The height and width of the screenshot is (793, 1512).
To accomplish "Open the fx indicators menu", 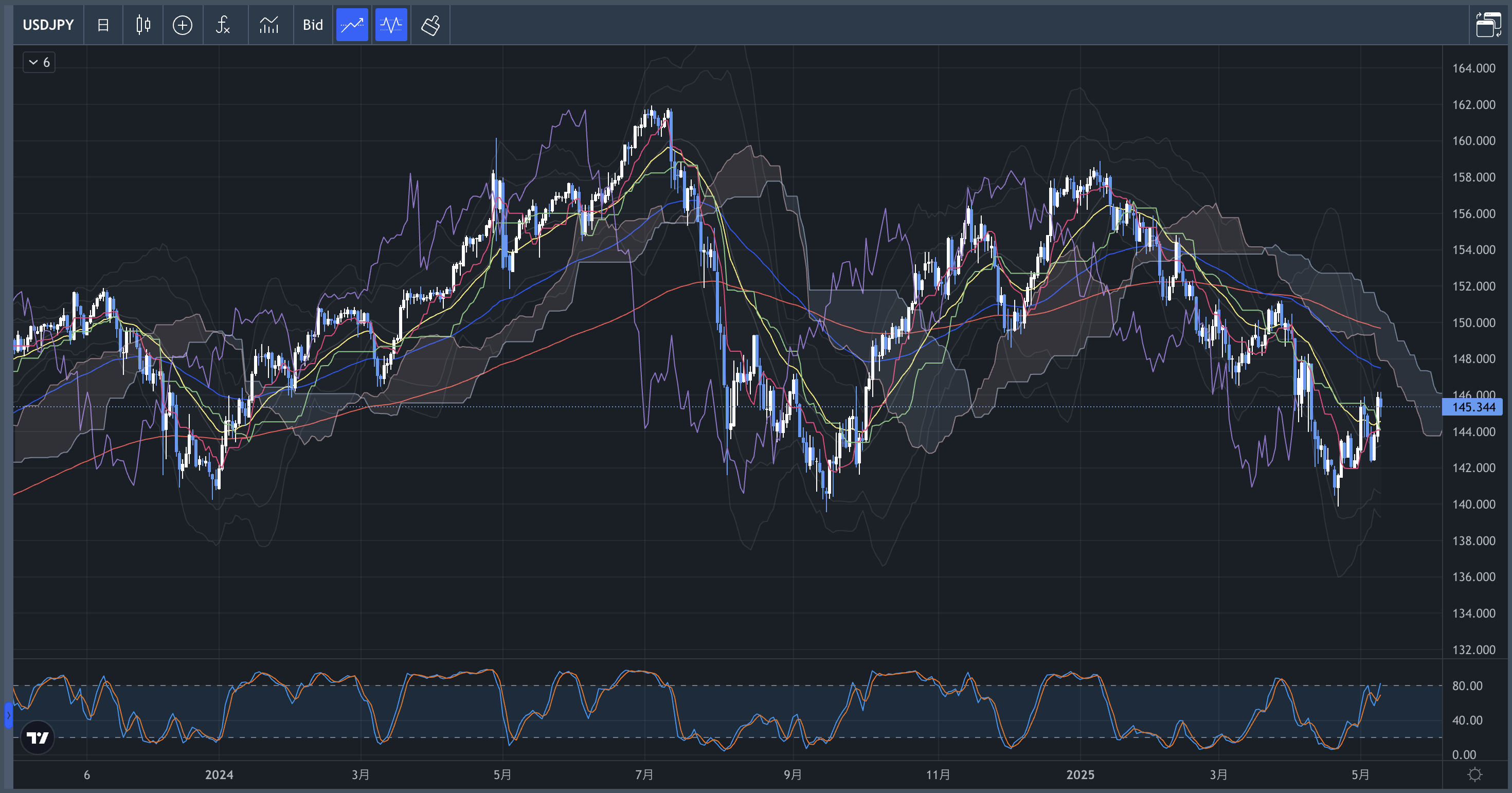I will coord(223,25).
